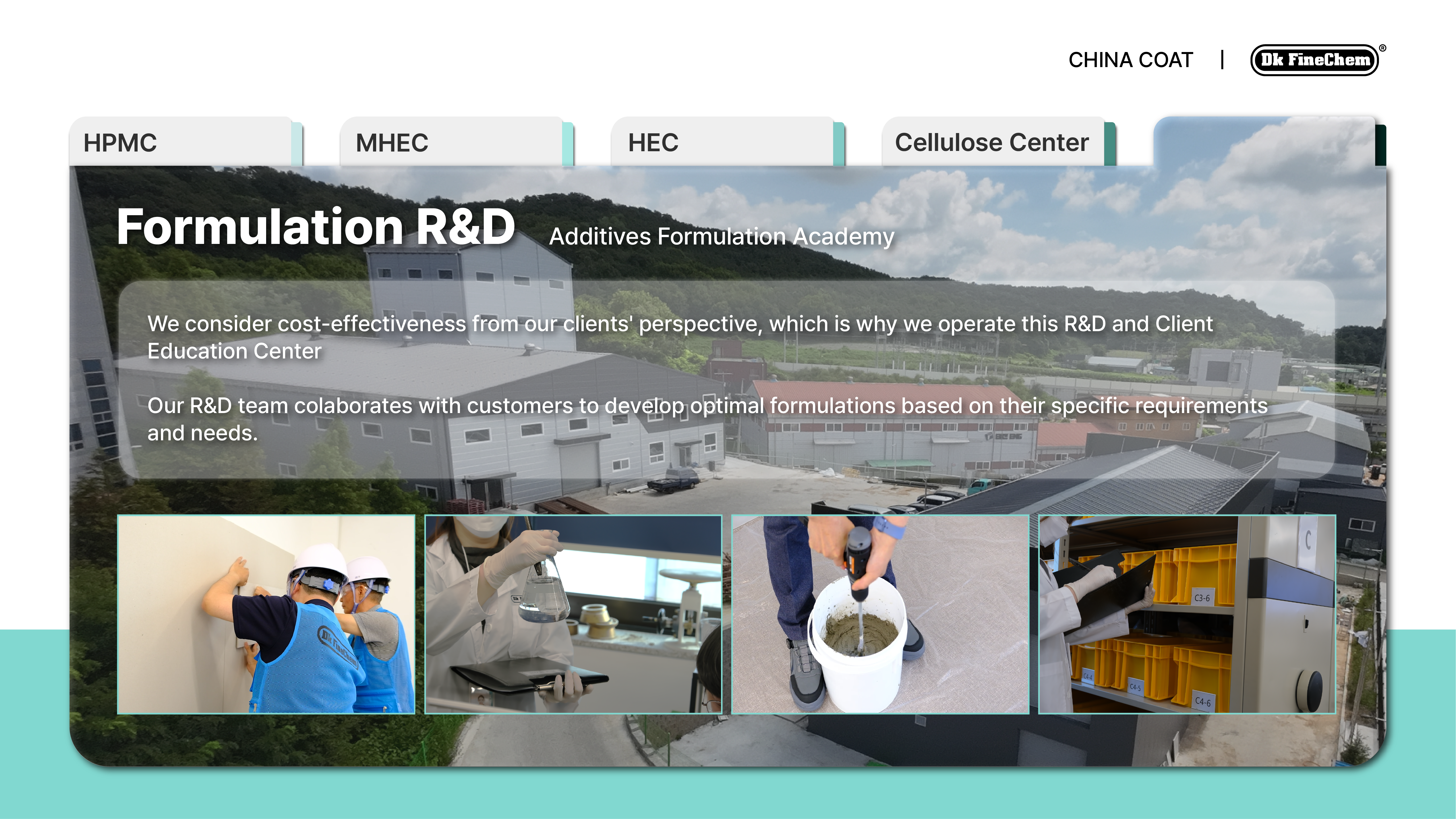Open the Cellulose Center tab

pos(993,141)
